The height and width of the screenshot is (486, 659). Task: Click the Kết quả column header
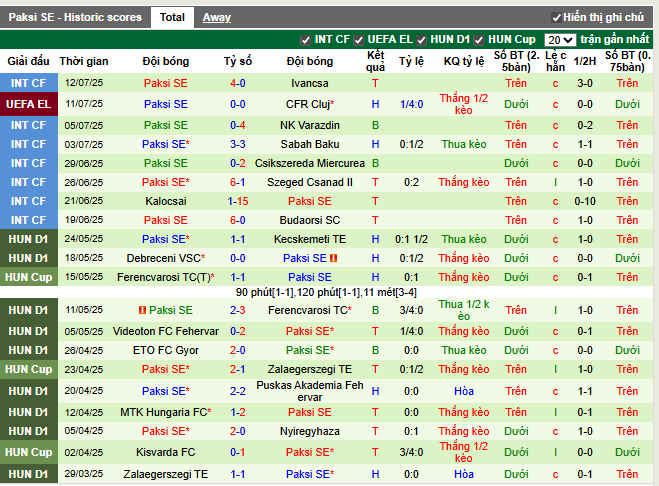coord(375,61)
